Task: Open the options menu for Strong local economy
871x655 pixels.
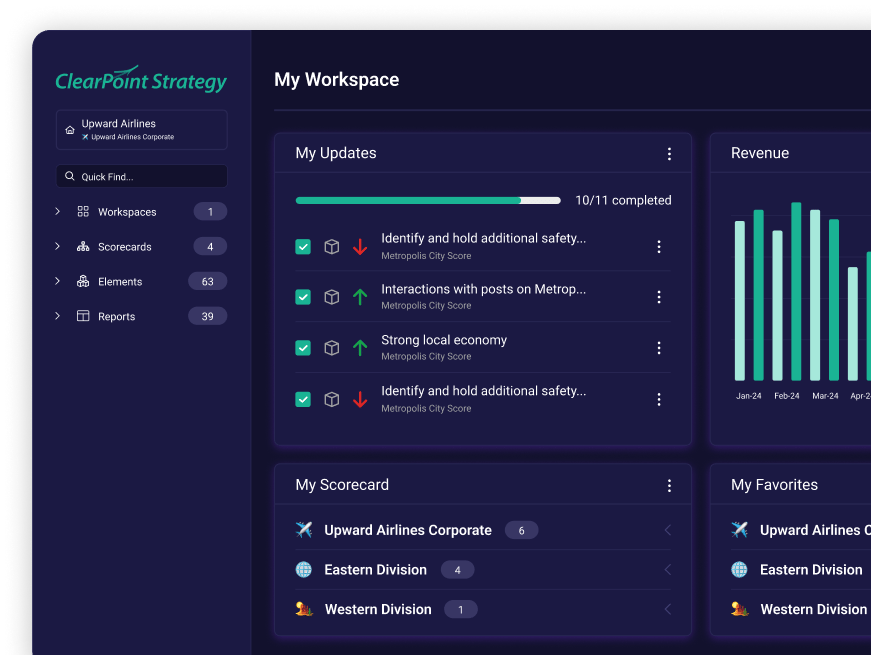Action: 659,348
